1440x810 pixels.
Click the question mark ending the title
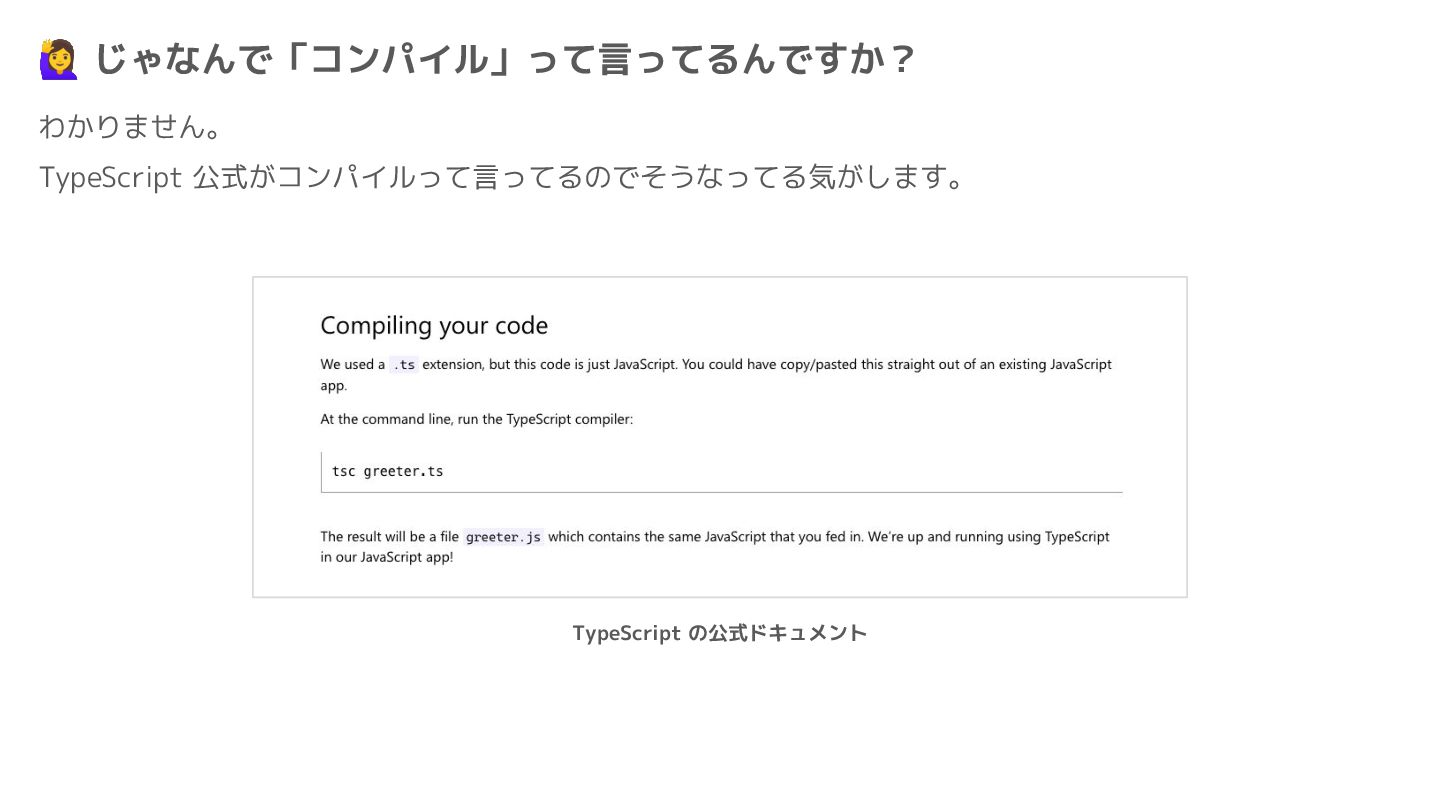903,59
